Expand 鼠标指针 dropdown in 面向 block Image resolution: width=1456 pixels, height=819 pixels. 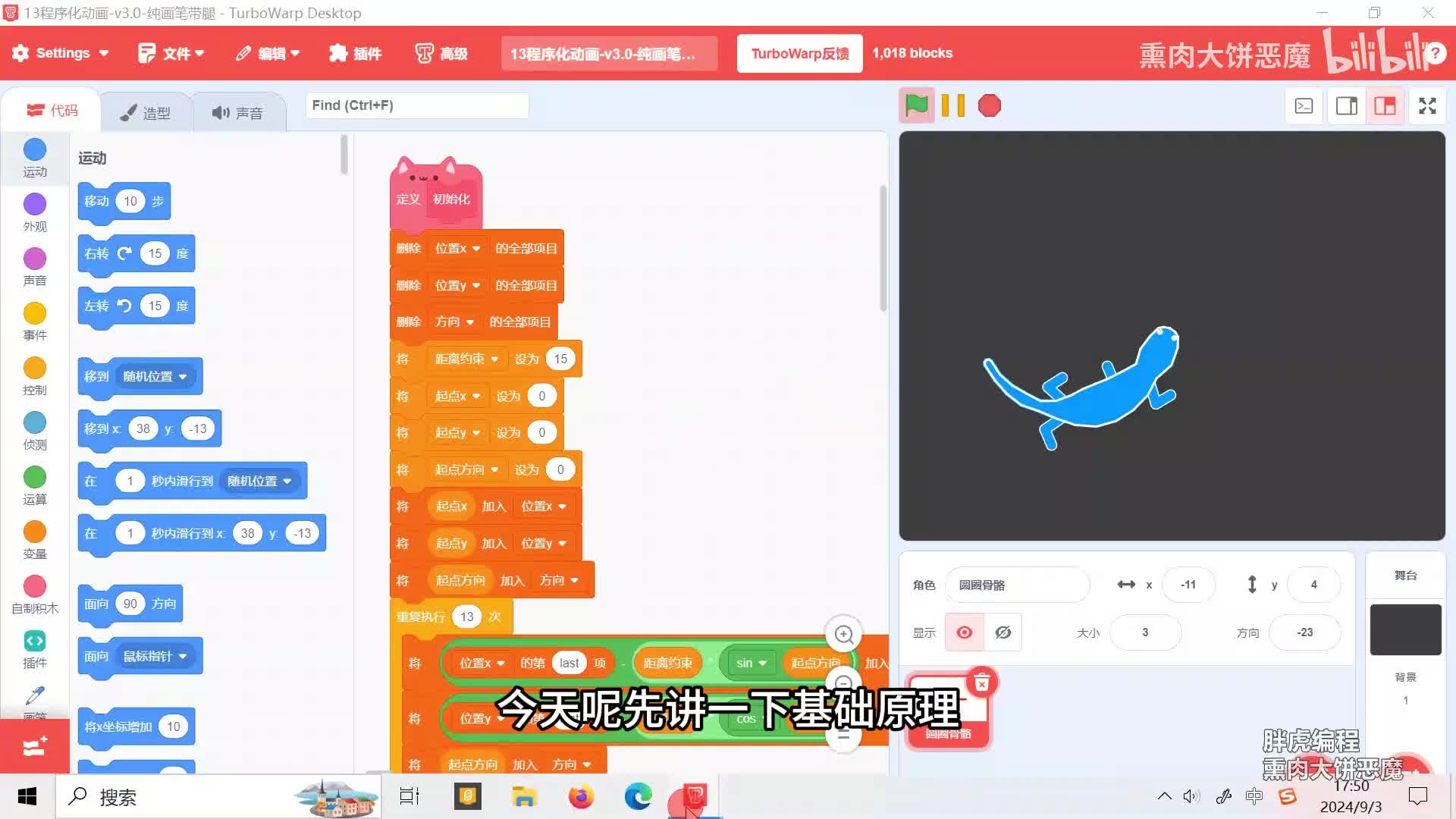[x=155, y=656]
